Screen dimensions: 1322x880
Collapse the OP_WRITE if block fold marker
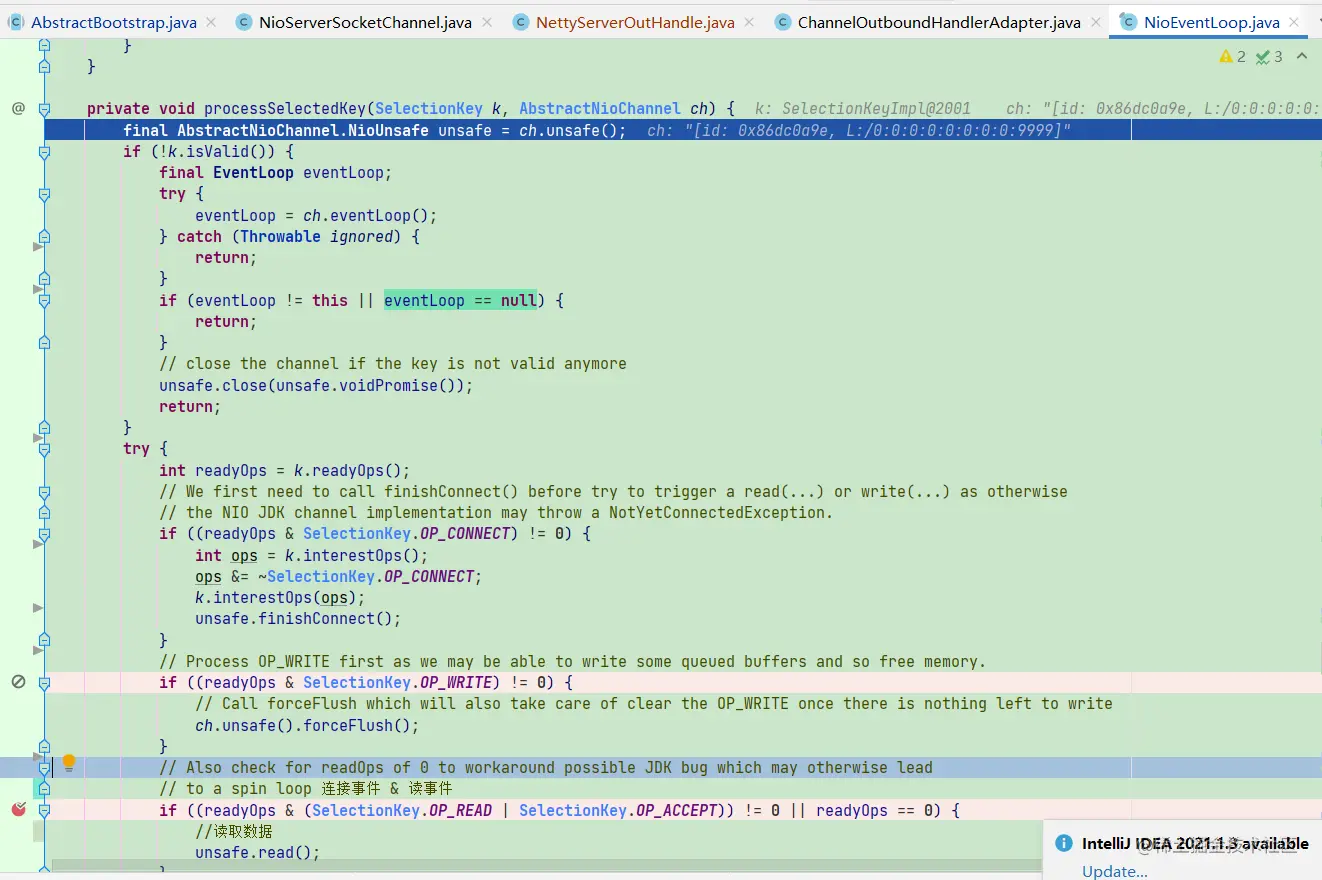coord(44,683)
